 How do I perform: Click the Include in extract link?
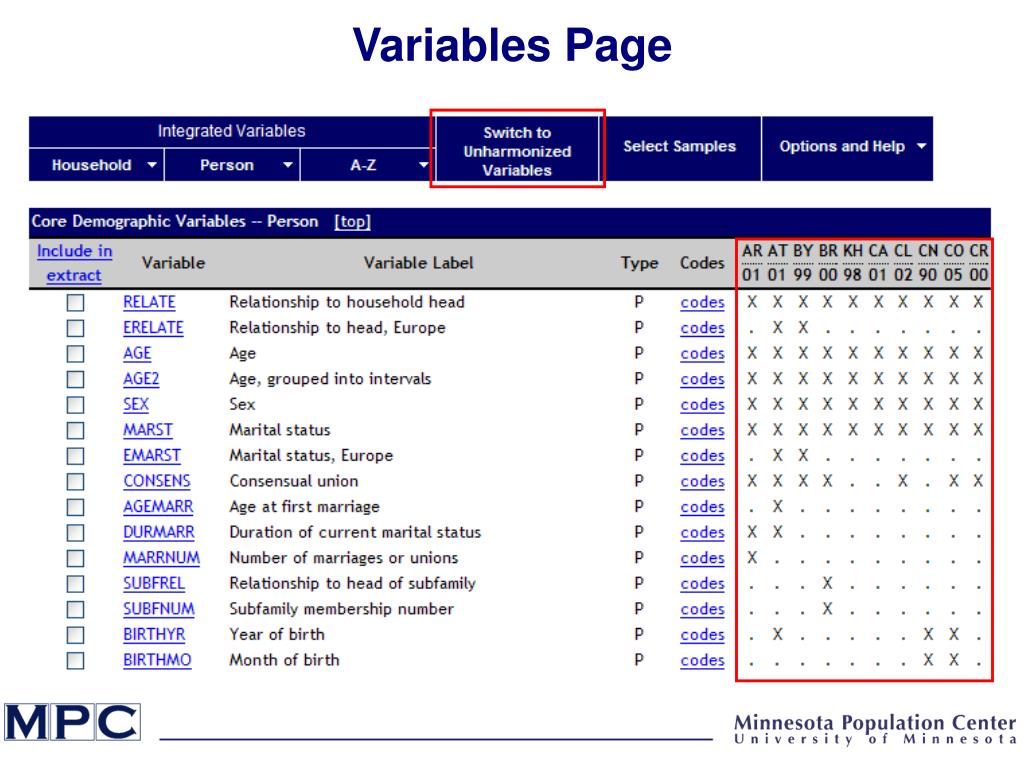pyautogui.click(x=74, y=263)
